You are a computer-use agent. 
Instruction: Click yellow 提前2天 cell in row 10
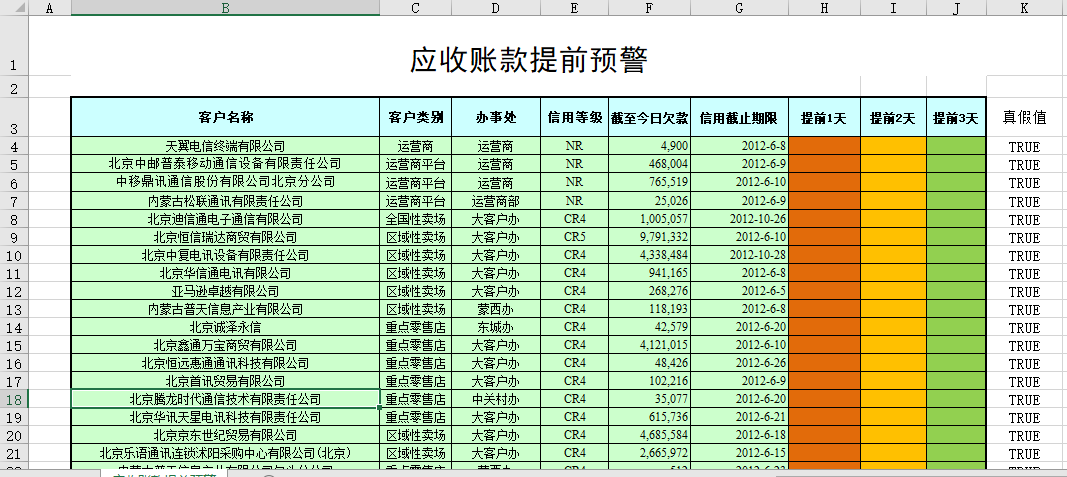click(x=893, y=255)
